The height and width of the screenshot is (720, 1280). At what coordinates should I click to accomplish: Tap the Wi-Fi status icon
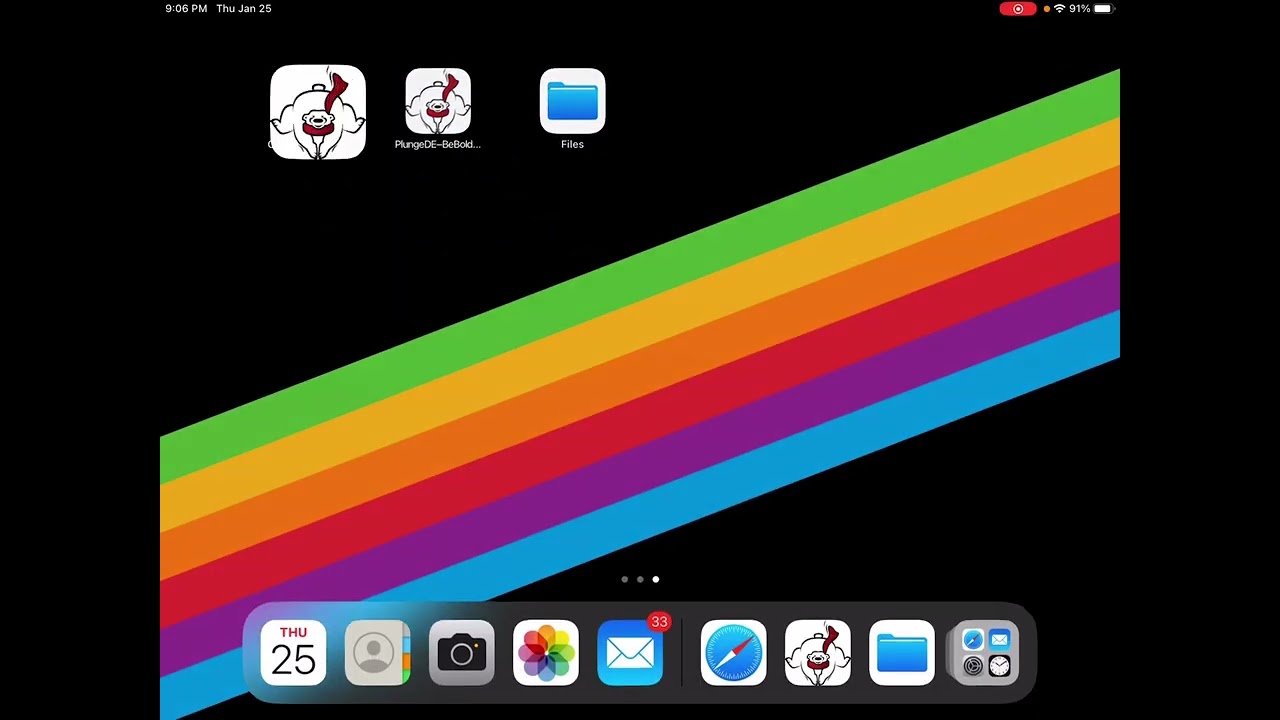point(1059,9)
